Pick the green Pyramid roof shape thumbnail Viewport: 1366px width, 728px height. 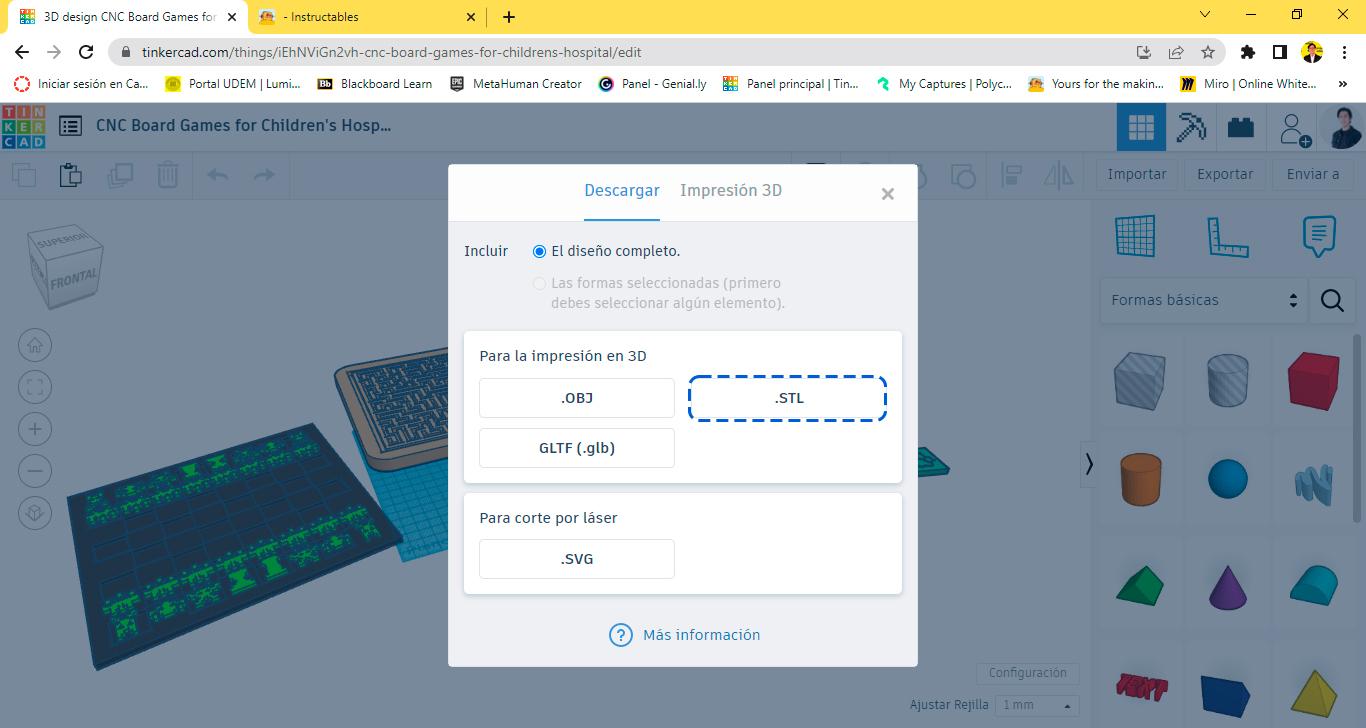(x=1140, y=584)
